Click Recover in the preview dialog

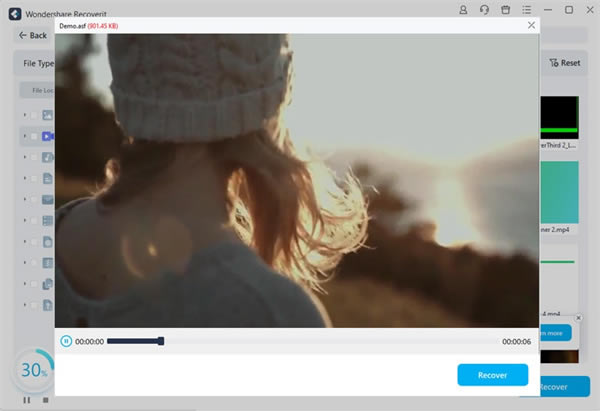pos(492,375)
